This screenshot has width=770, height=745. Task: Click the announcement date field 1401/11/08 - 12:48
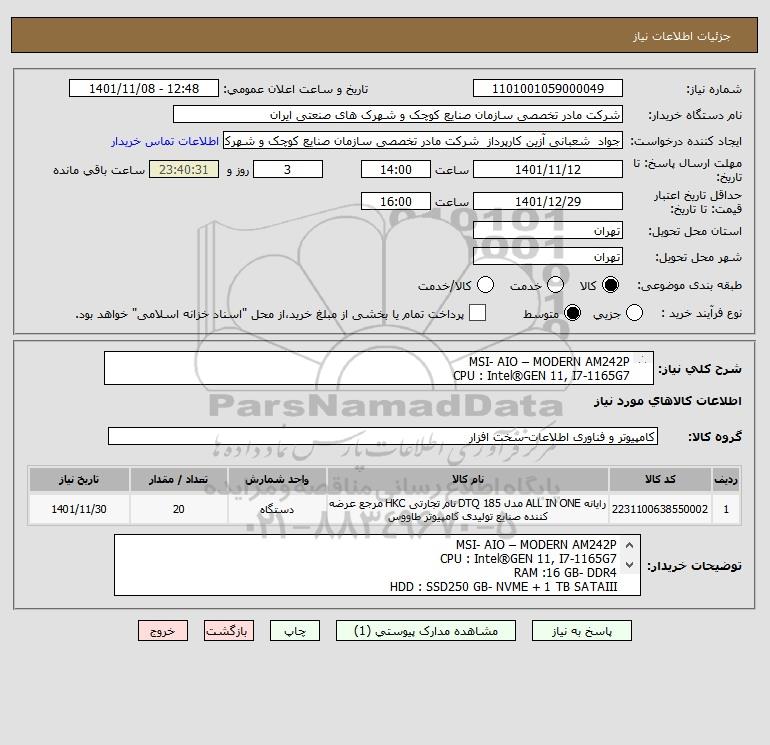tap(144, 88)
